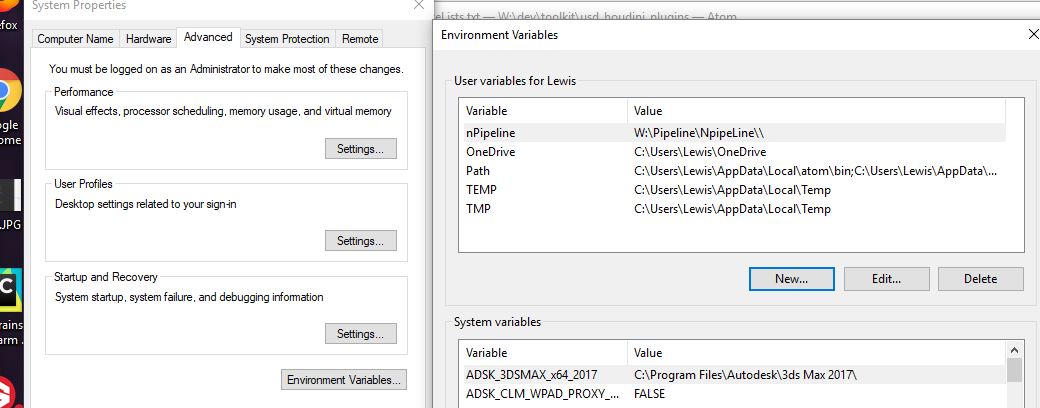Select the Remote tab
1040x408 pixels.
pos(360,39)
